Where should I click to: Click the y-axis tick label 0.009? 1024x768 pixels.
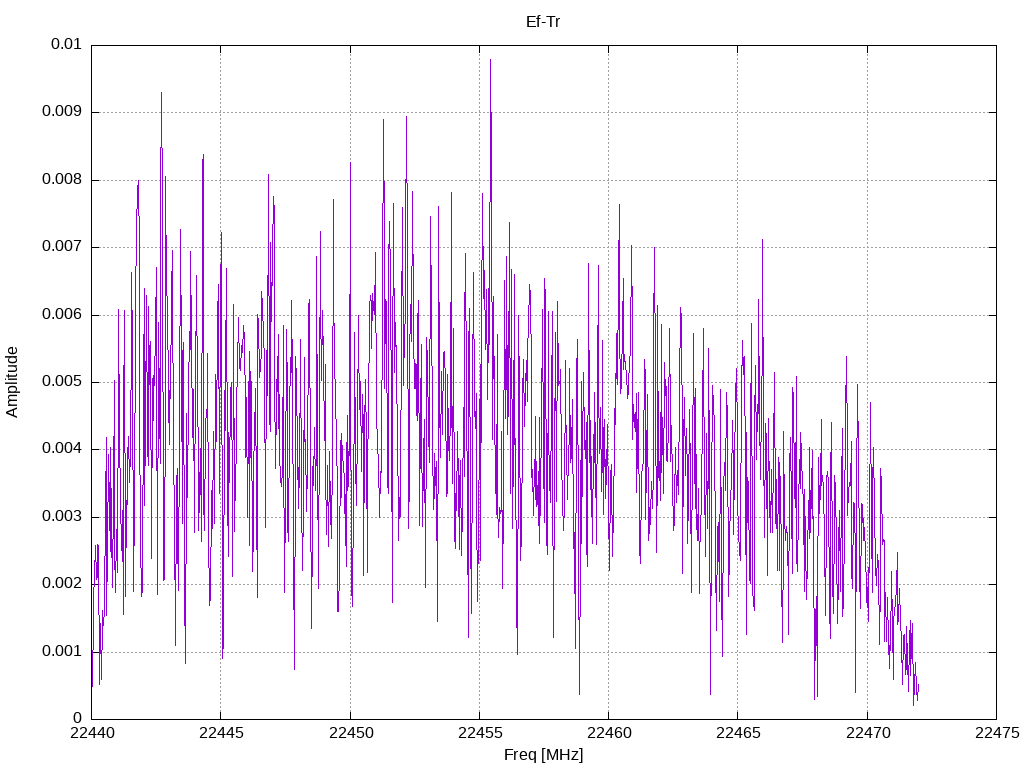(x=62, y=111)
